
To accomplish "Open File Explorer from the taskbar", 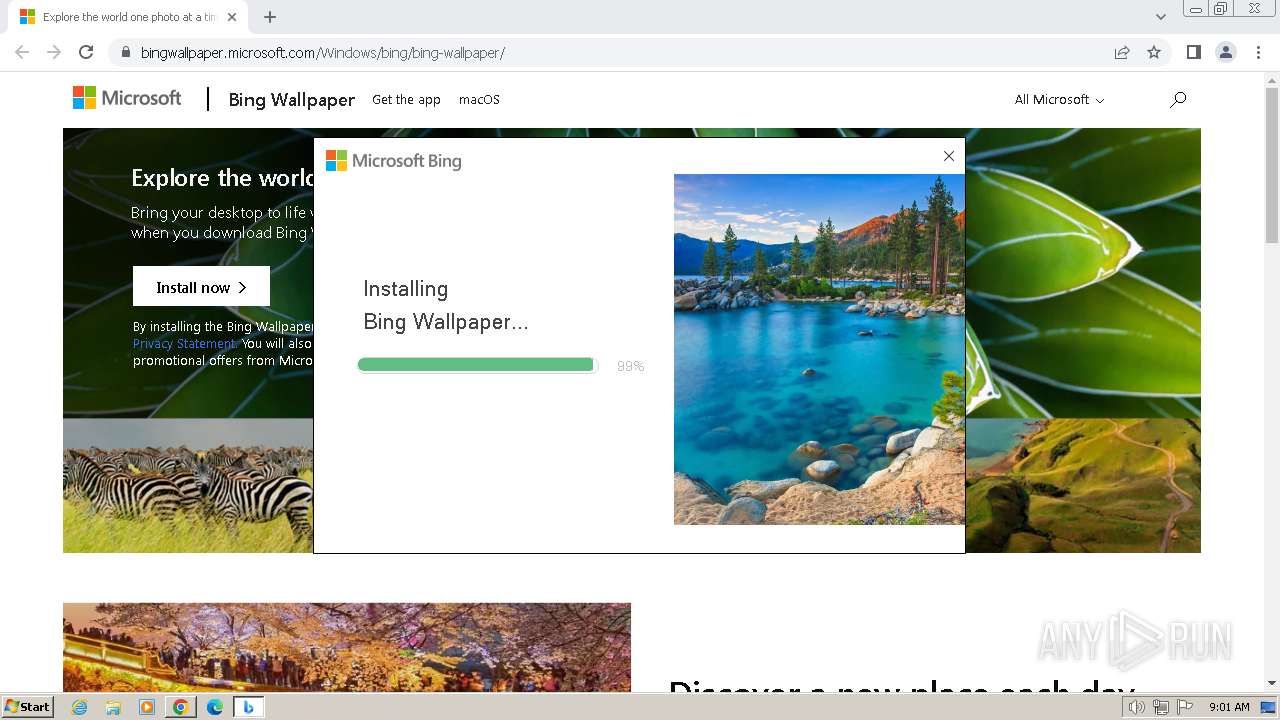I will pos(113,707).
